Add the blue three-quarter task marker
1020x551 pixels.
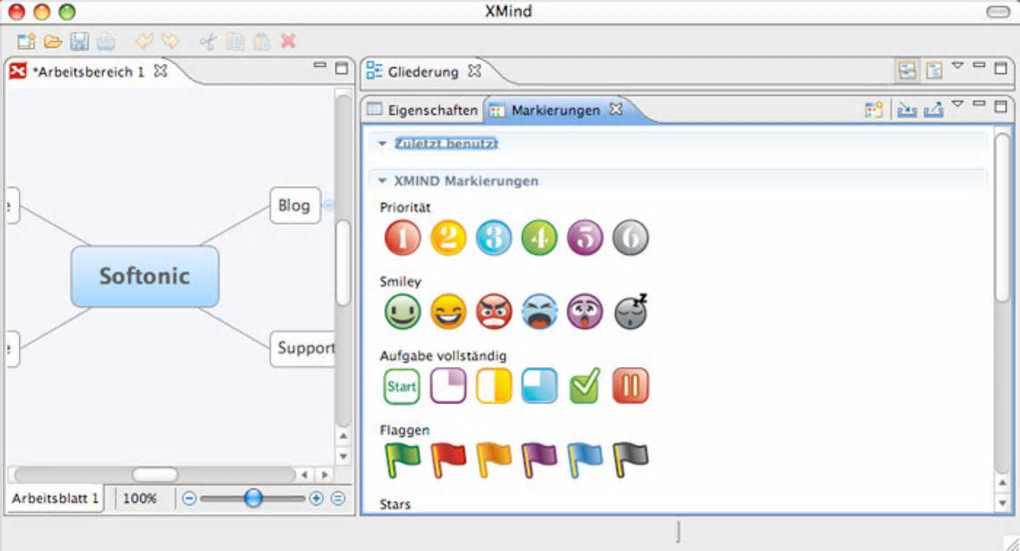[x=539, y=386]
